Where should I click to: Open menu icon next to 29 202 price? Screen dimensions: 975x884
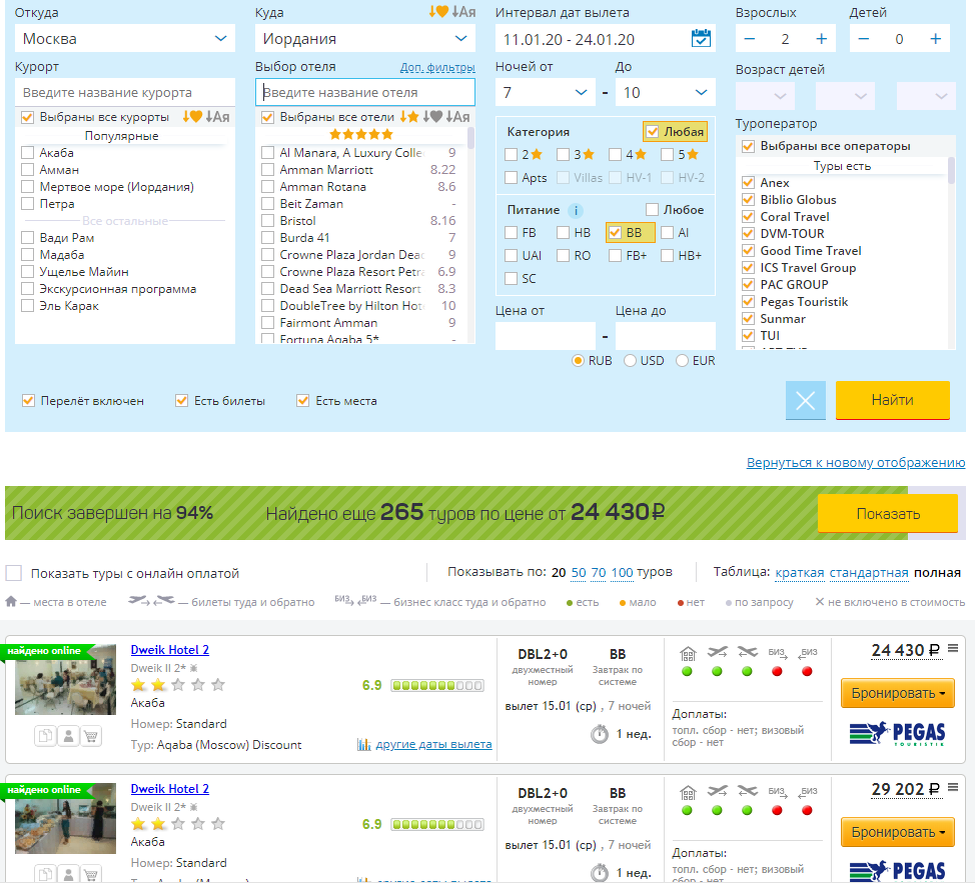953,788
